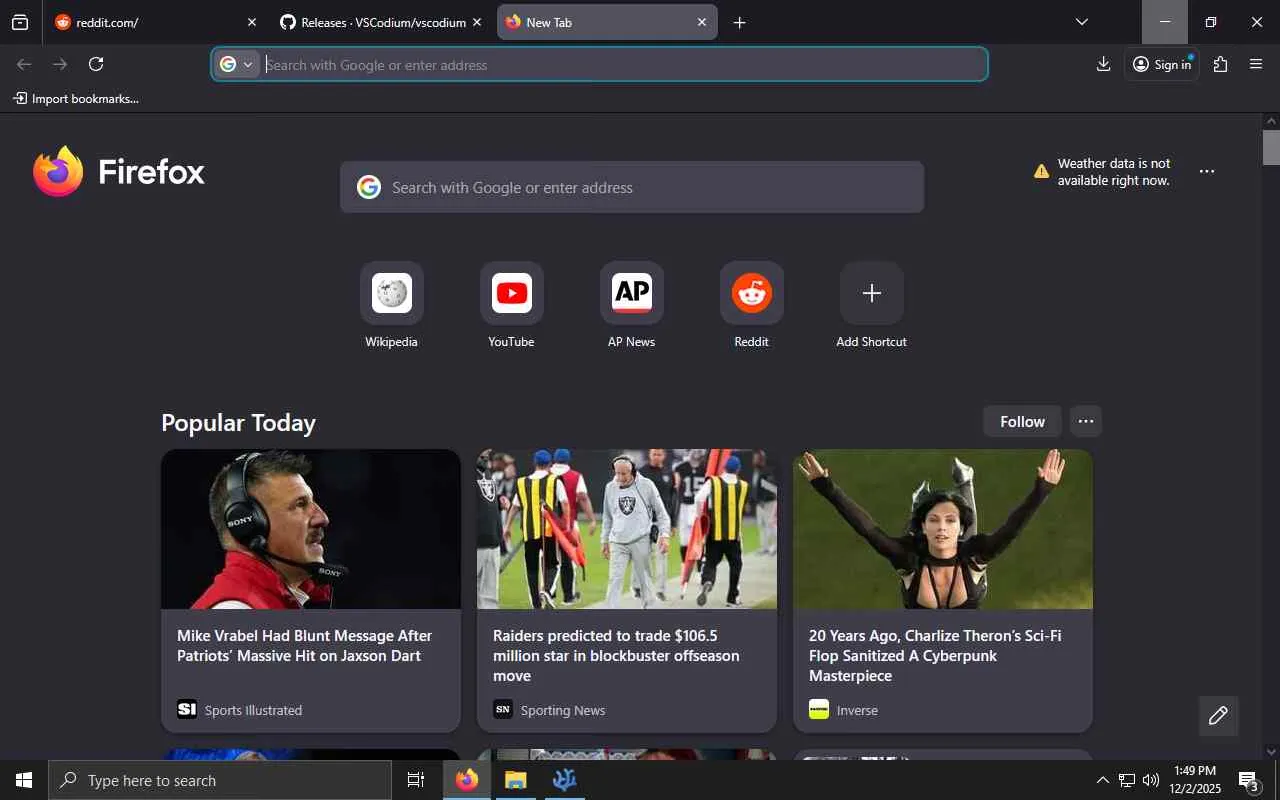Open a new tab with plus button
Viewport: 1280px width, 800px height.
pos(740,22)
